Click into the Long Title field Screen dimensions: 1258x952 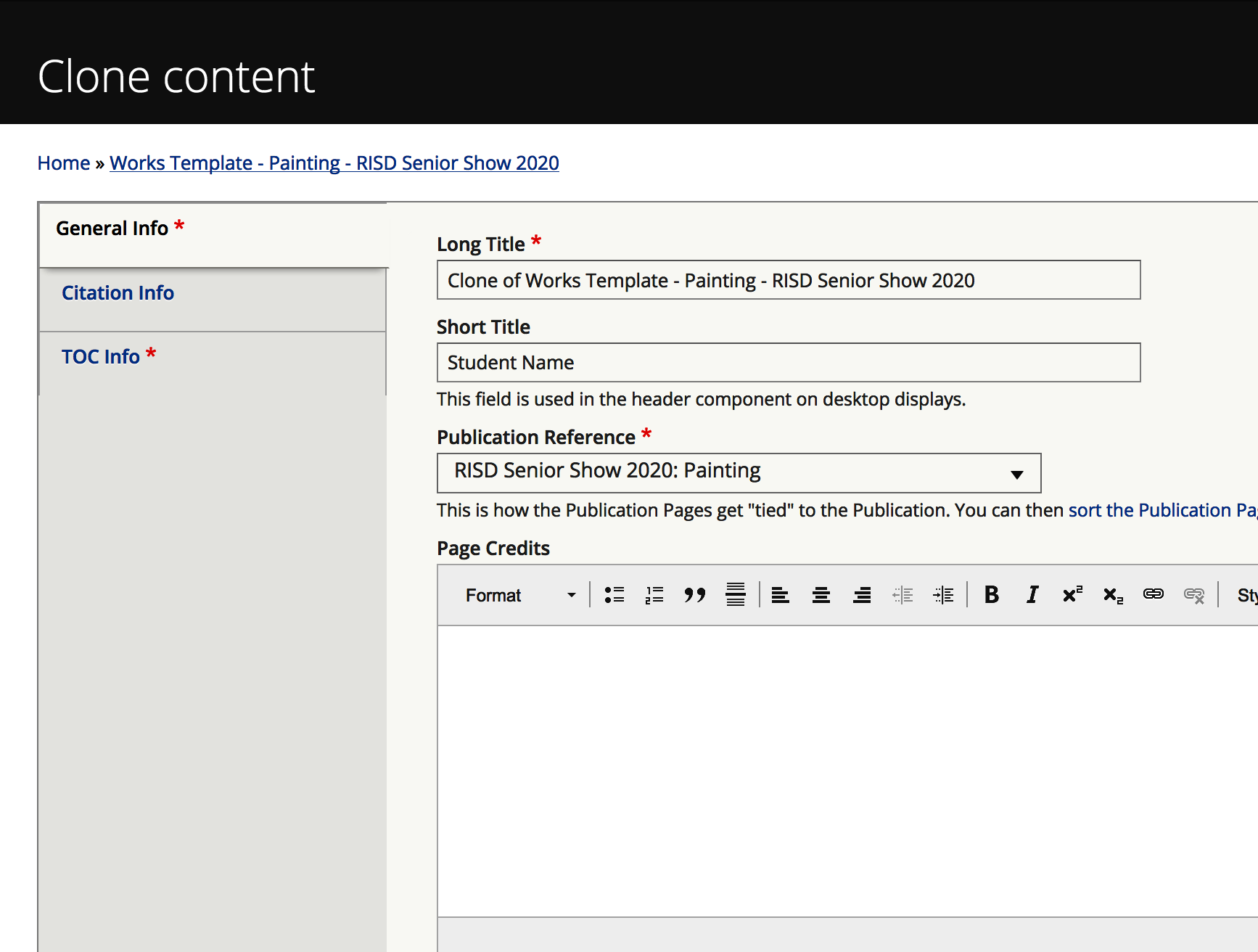tap(789, 280)
